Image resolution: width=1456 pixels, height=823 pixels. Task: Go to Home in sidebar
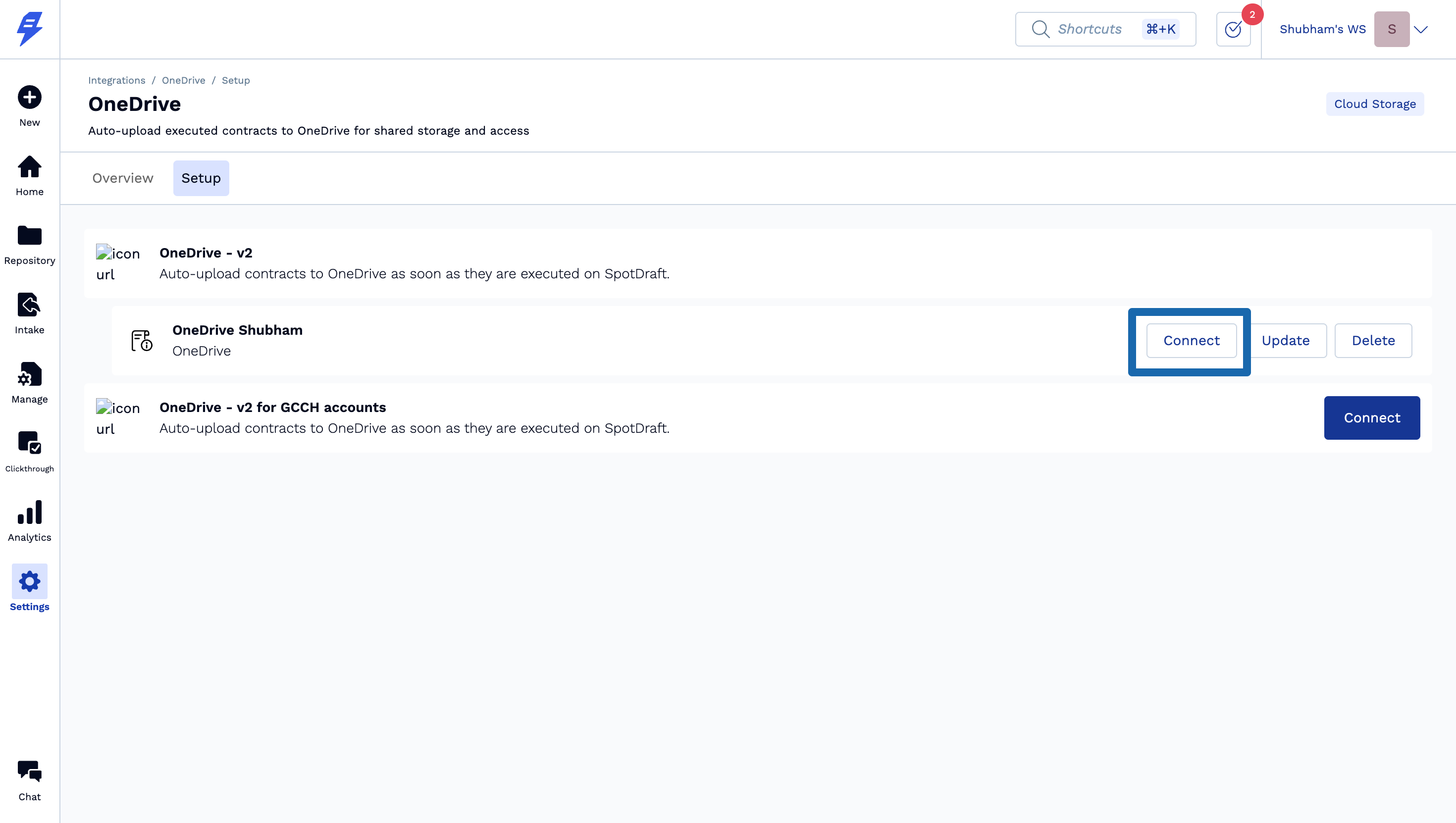pyautogui.click(x=29, y=167)
